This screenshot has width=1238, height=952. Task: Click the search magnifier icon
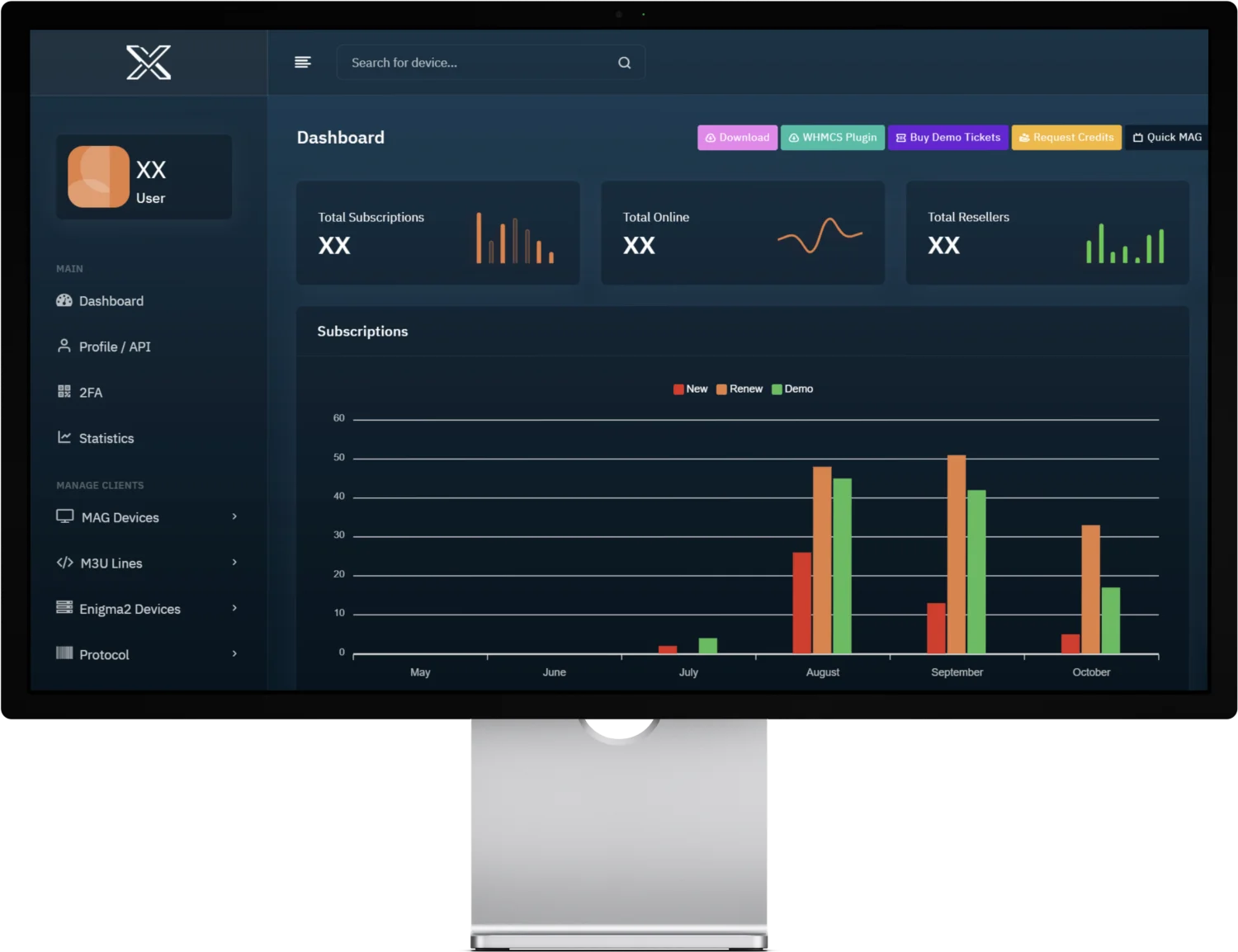[624, 62]
